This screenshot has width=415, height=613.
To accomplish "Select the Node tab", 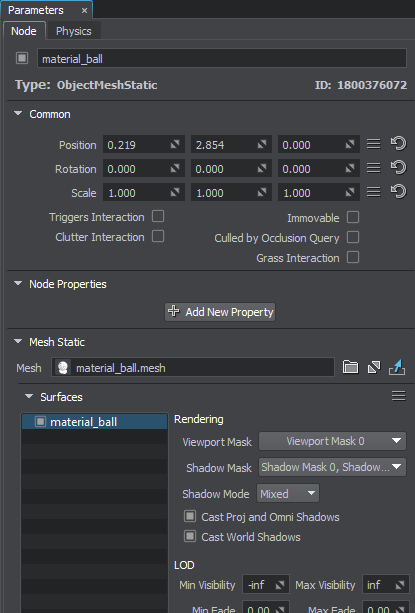I will pos(24,31).
